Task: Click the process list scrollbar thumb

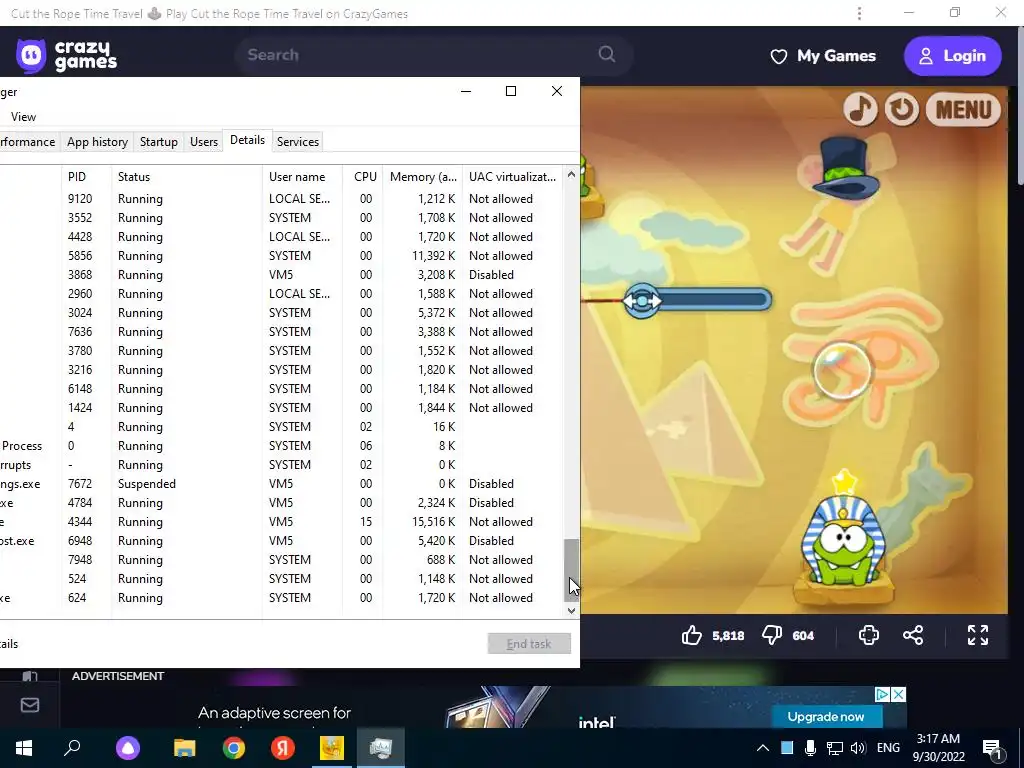Action: (571, 570)
